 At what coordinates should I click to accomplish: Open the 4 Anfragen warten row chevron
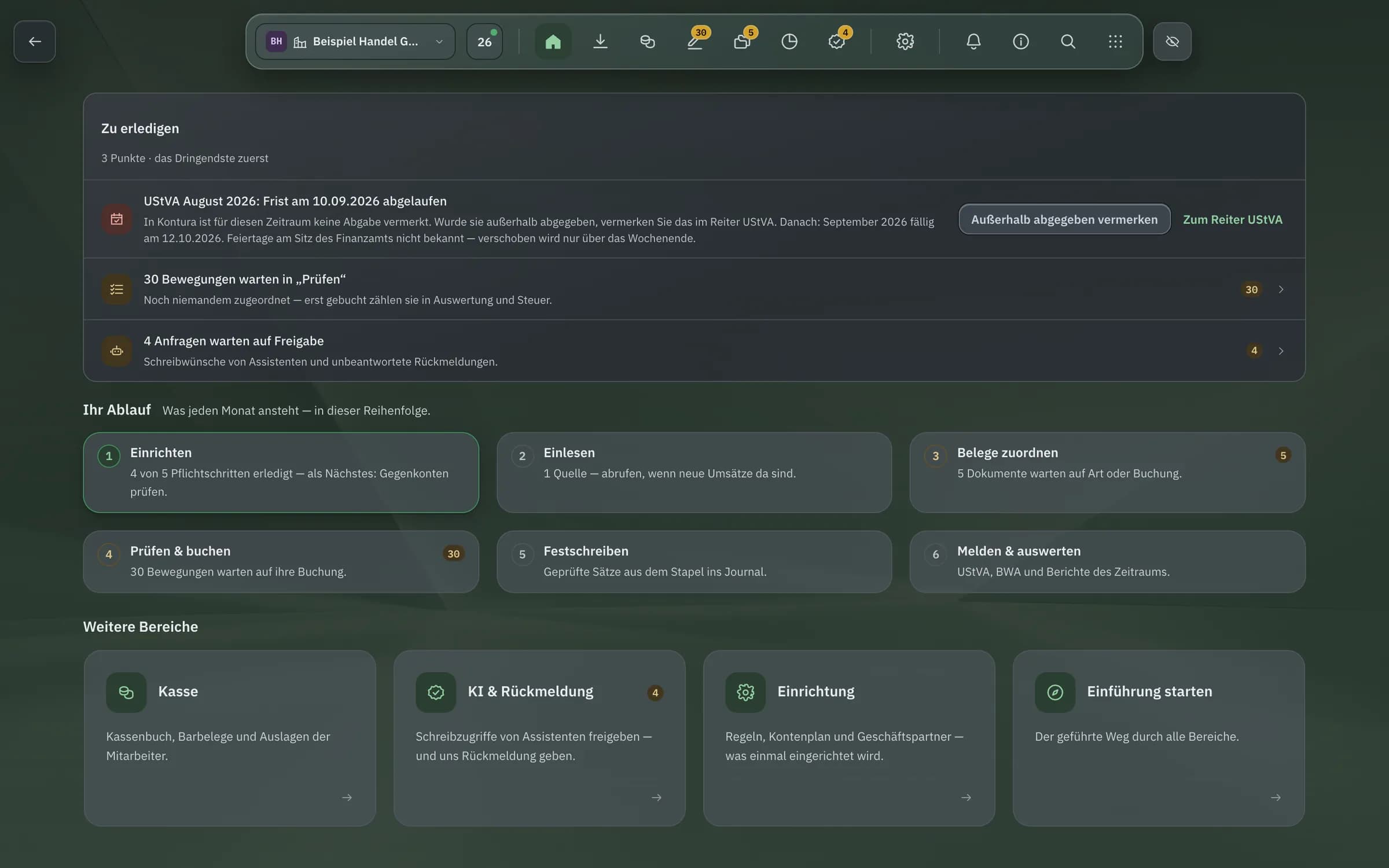[x=1281, y=351]
